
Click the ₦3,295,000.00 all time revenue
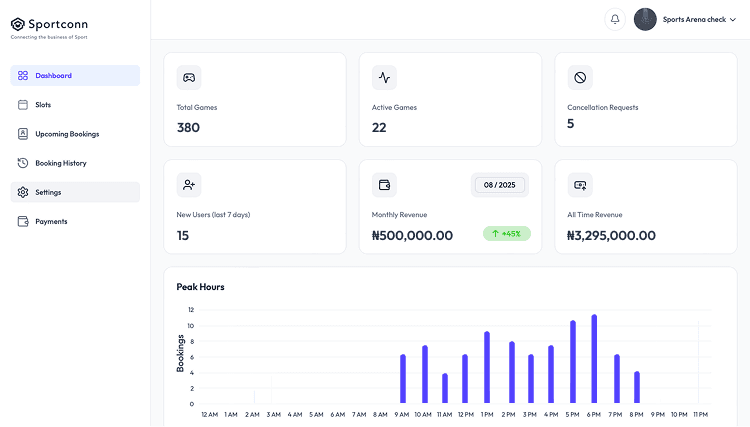click(x=611, y=235)
